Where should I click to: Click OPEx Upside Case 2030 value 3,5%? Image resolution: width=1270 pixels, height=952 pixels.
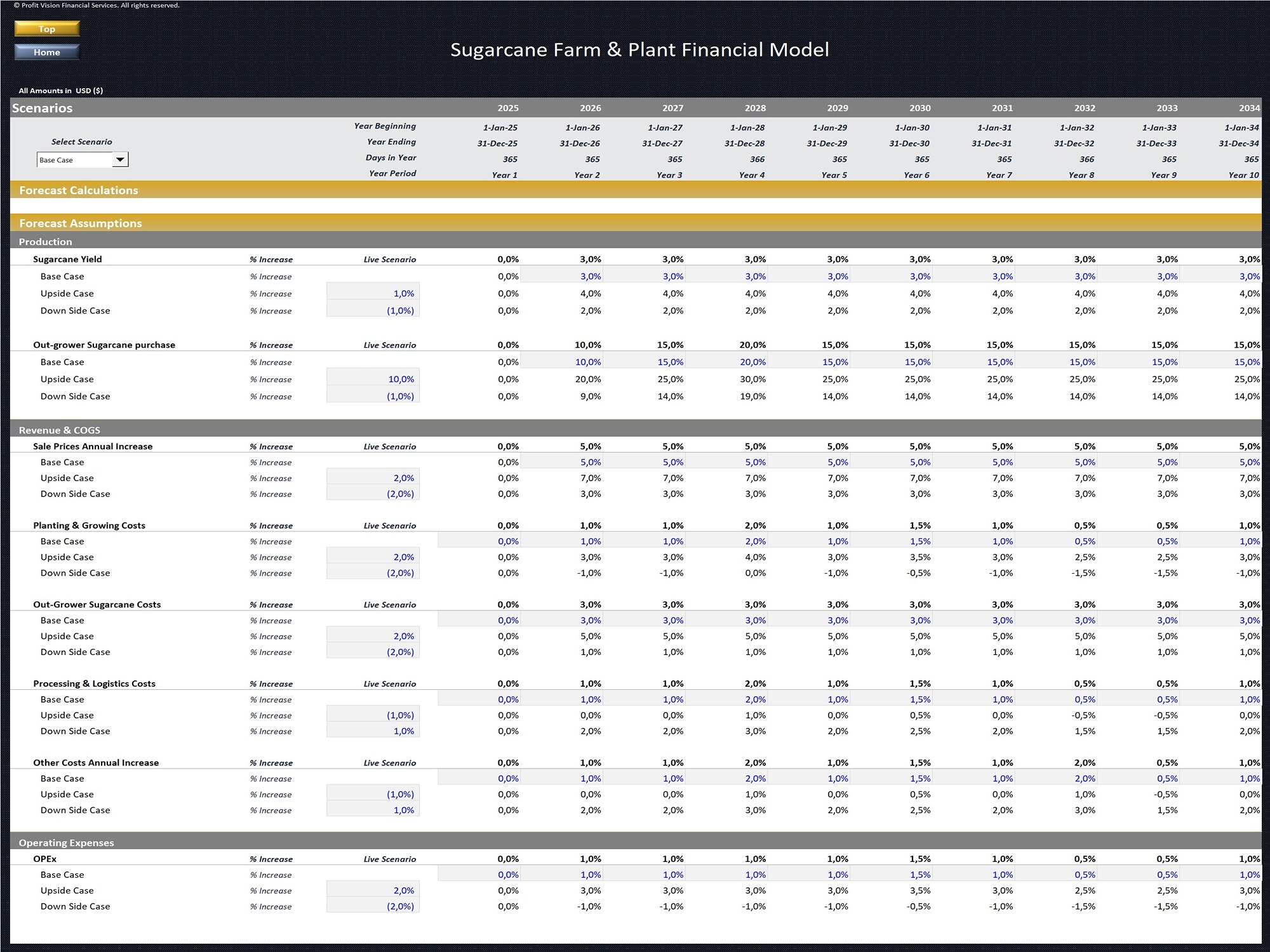click(x=920, y=891)
